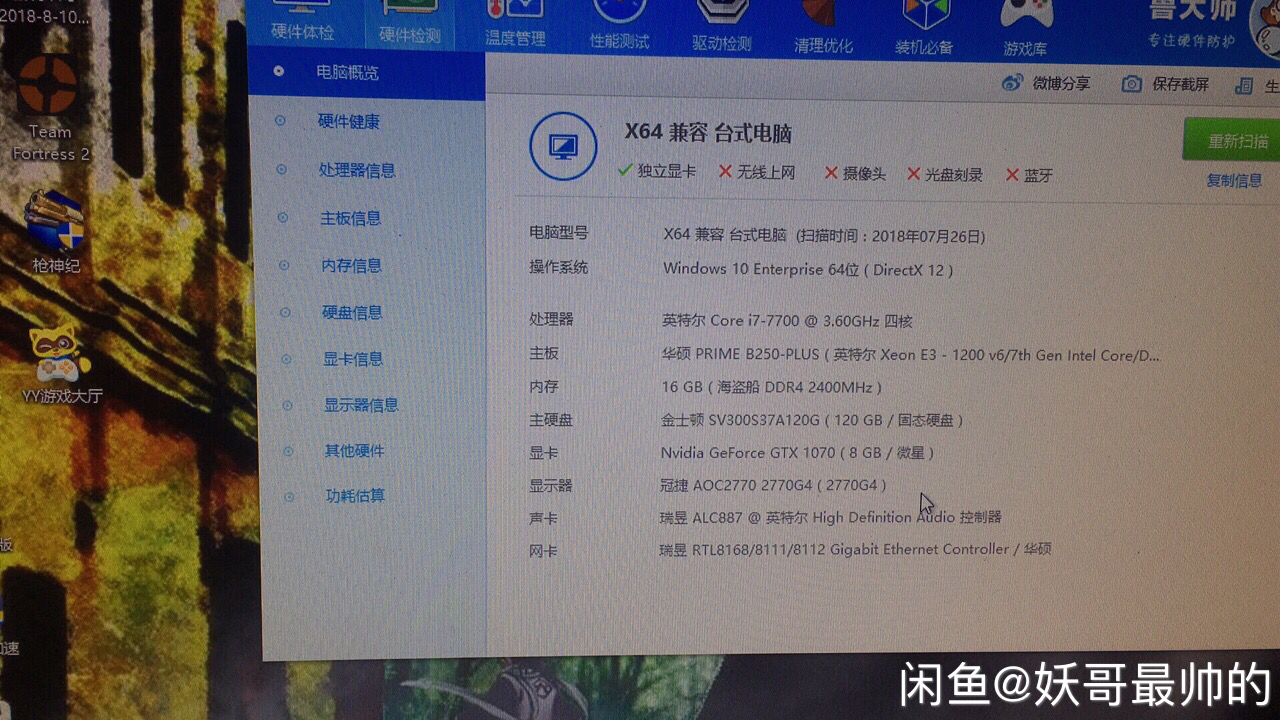
Task: Click the Nvidia GeForce GTX 1070 entry
Action: pyautogui.click(x=797, y=453)
